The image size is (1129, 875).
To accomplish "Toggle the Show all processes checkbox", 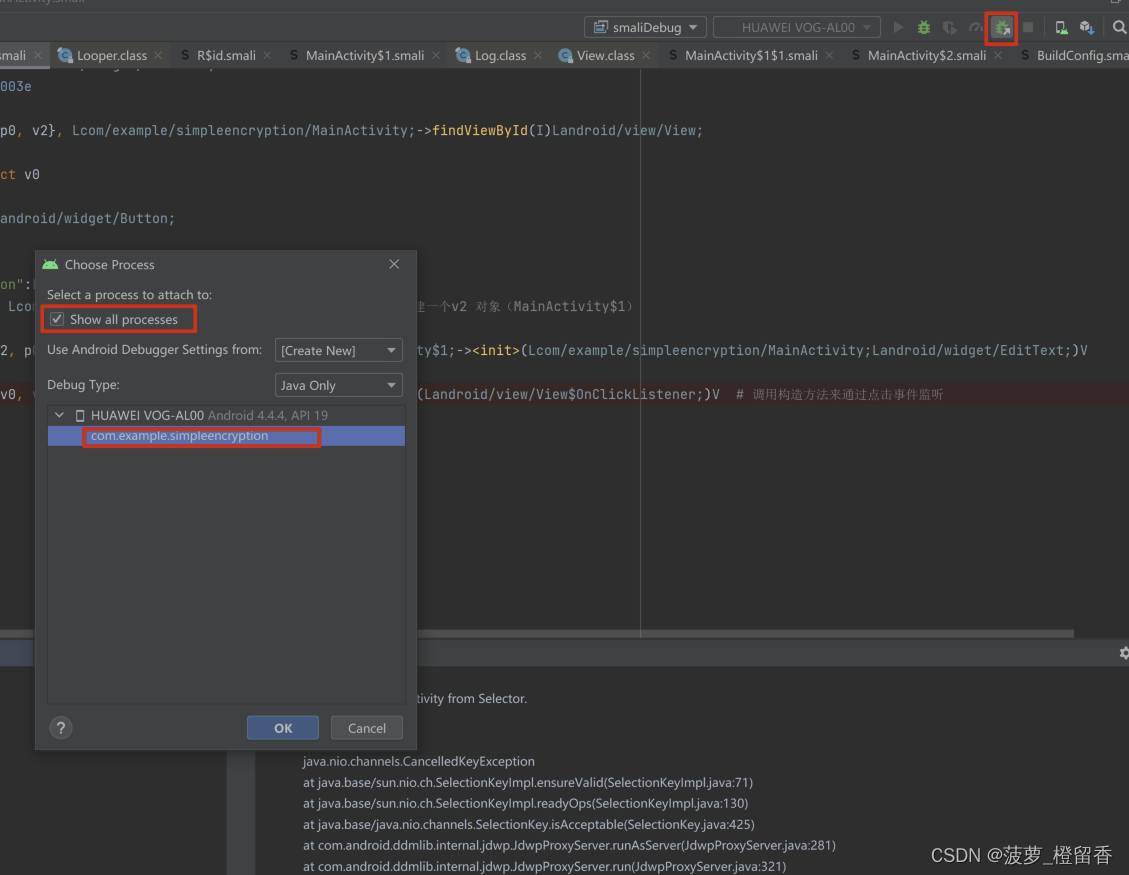I will click(57, 319).
